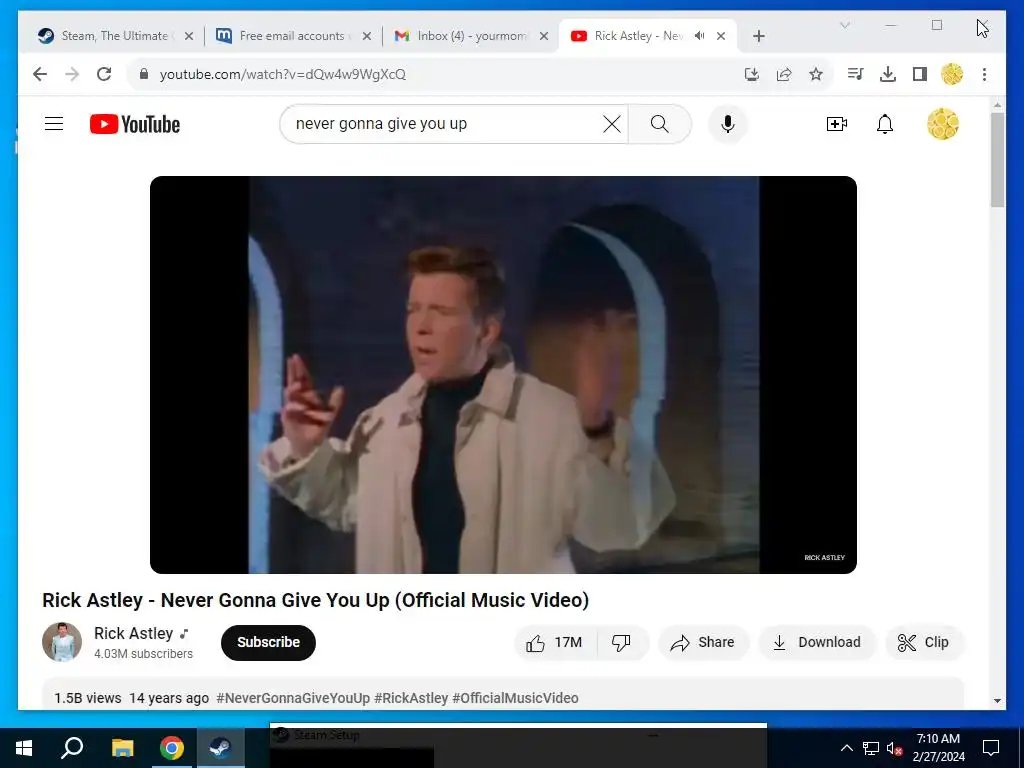
Task: Go forward with the browser forward arrow
Action: point(72,74)
